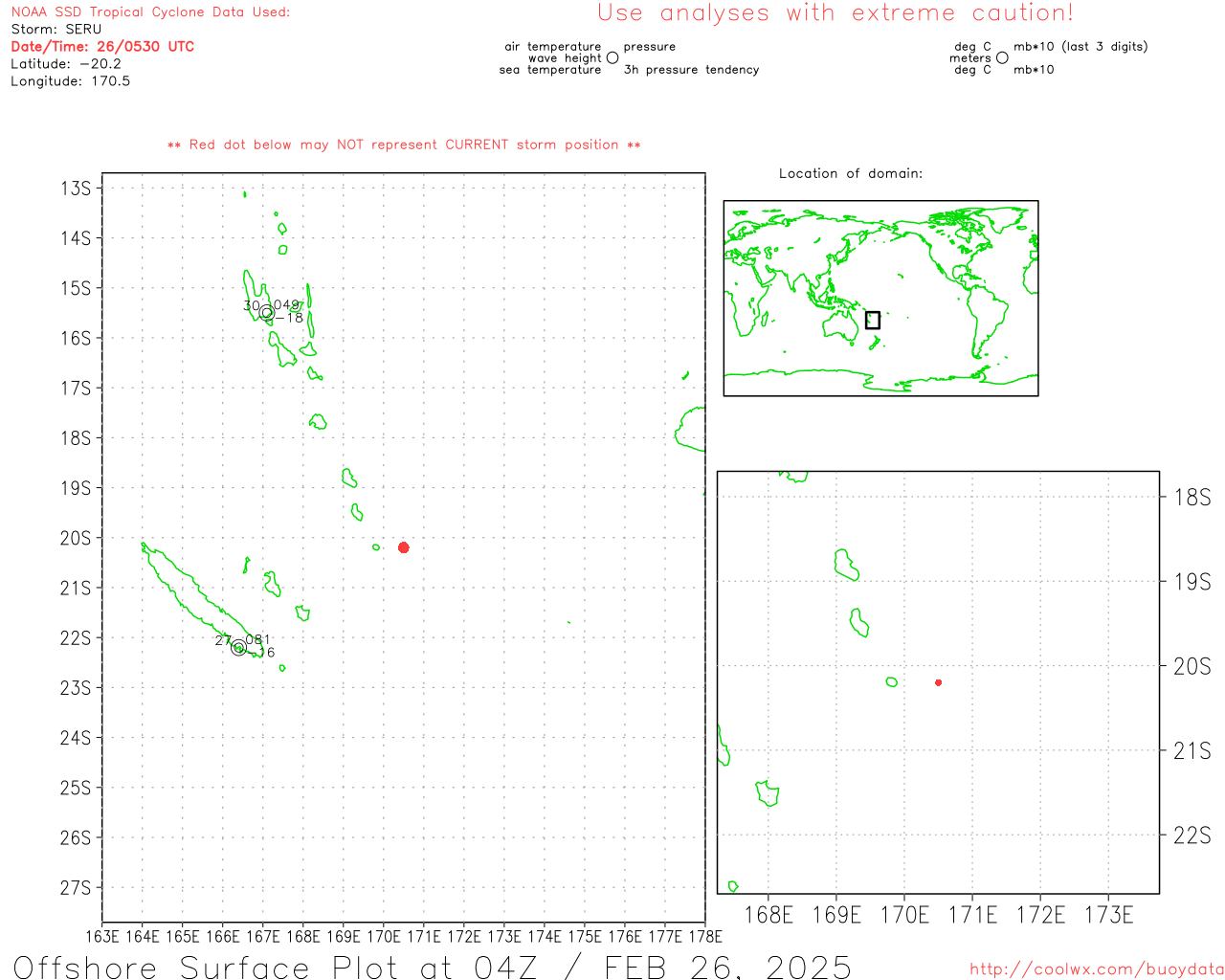Click the station circle near New Caledonia reading 081

point(238,648)
